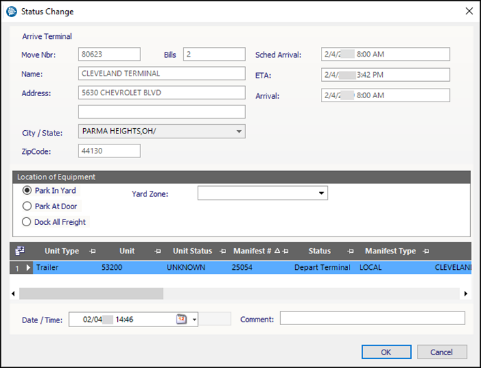Screen dimensions: 481x368
Task: Pin the Unit column
Action: coord(158,251)
